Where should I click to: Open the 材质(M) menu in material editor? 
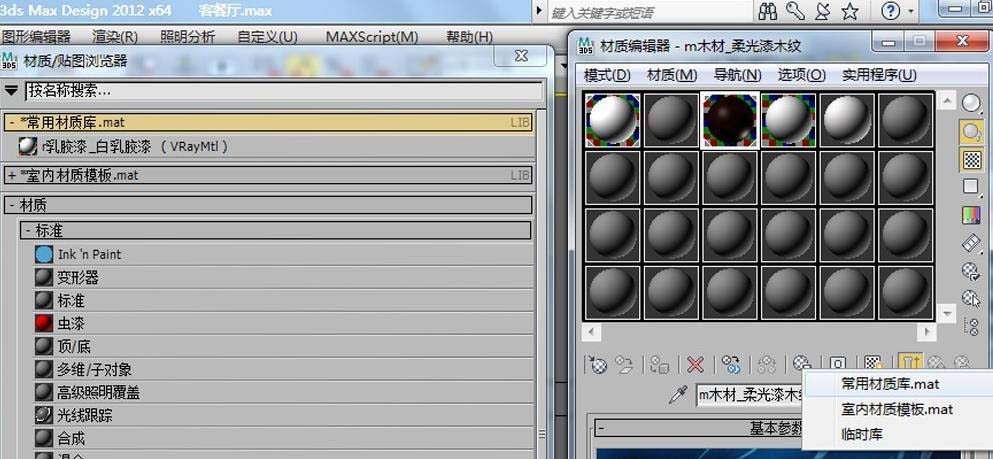click(x=672, y=75)
